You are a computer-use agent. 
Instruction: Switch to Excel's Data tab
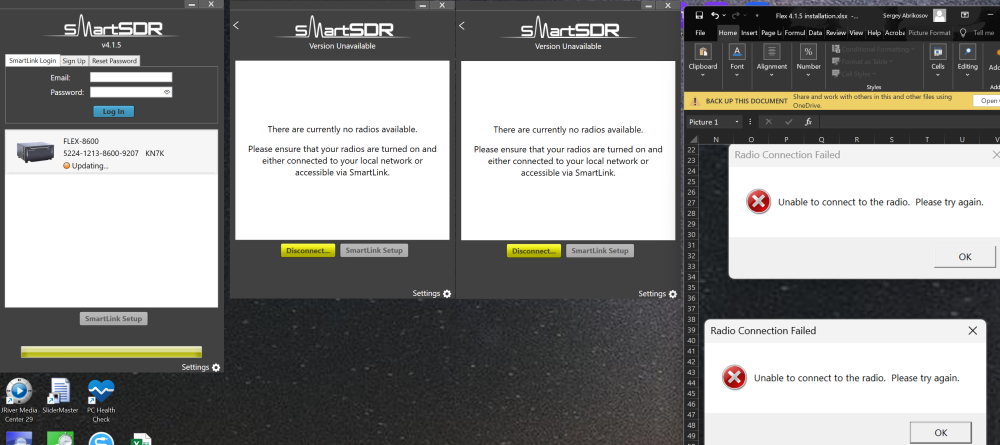pos(815,33)
